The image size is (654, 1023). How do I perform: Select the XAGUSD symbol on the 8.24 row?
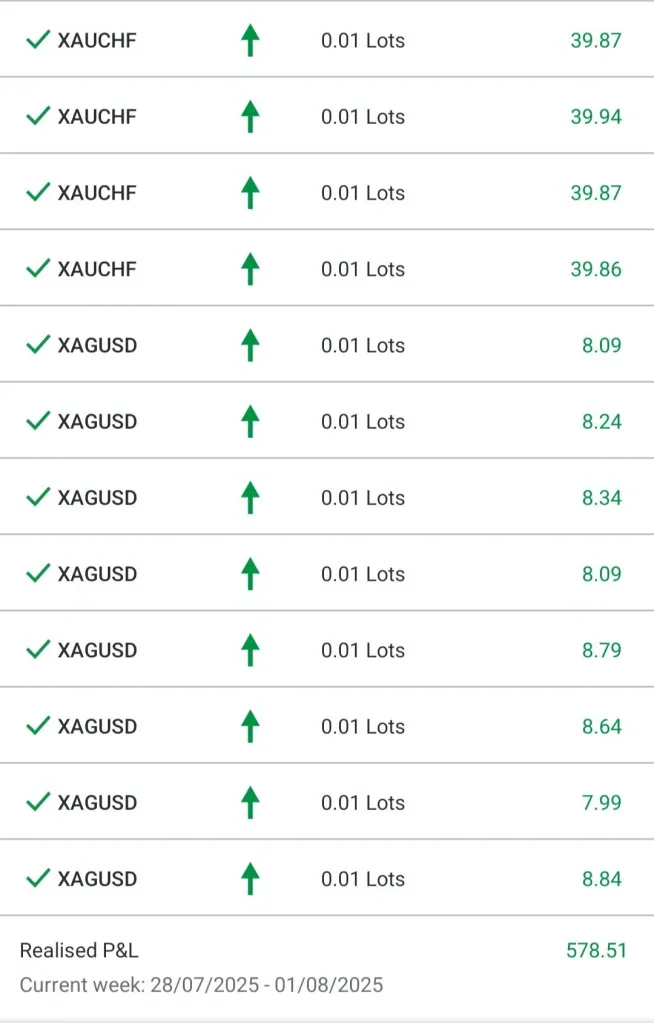pos(97,421)
